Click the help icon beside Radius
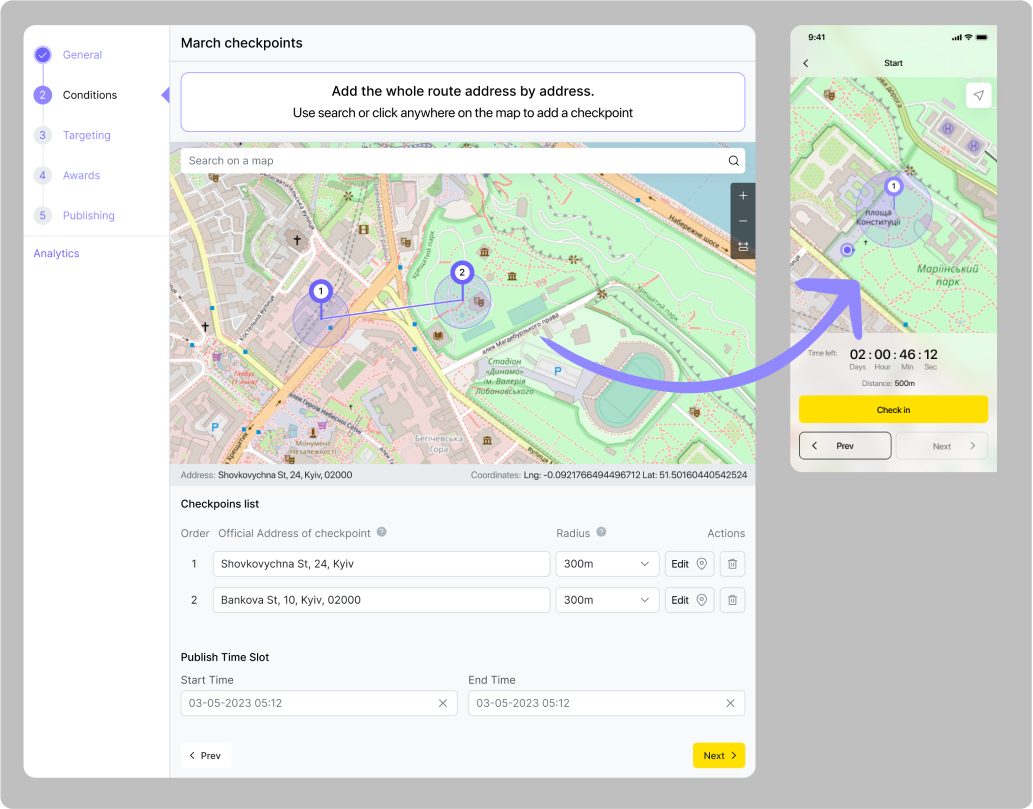This screenshot has height=809, width=1033. click(601, 533)
